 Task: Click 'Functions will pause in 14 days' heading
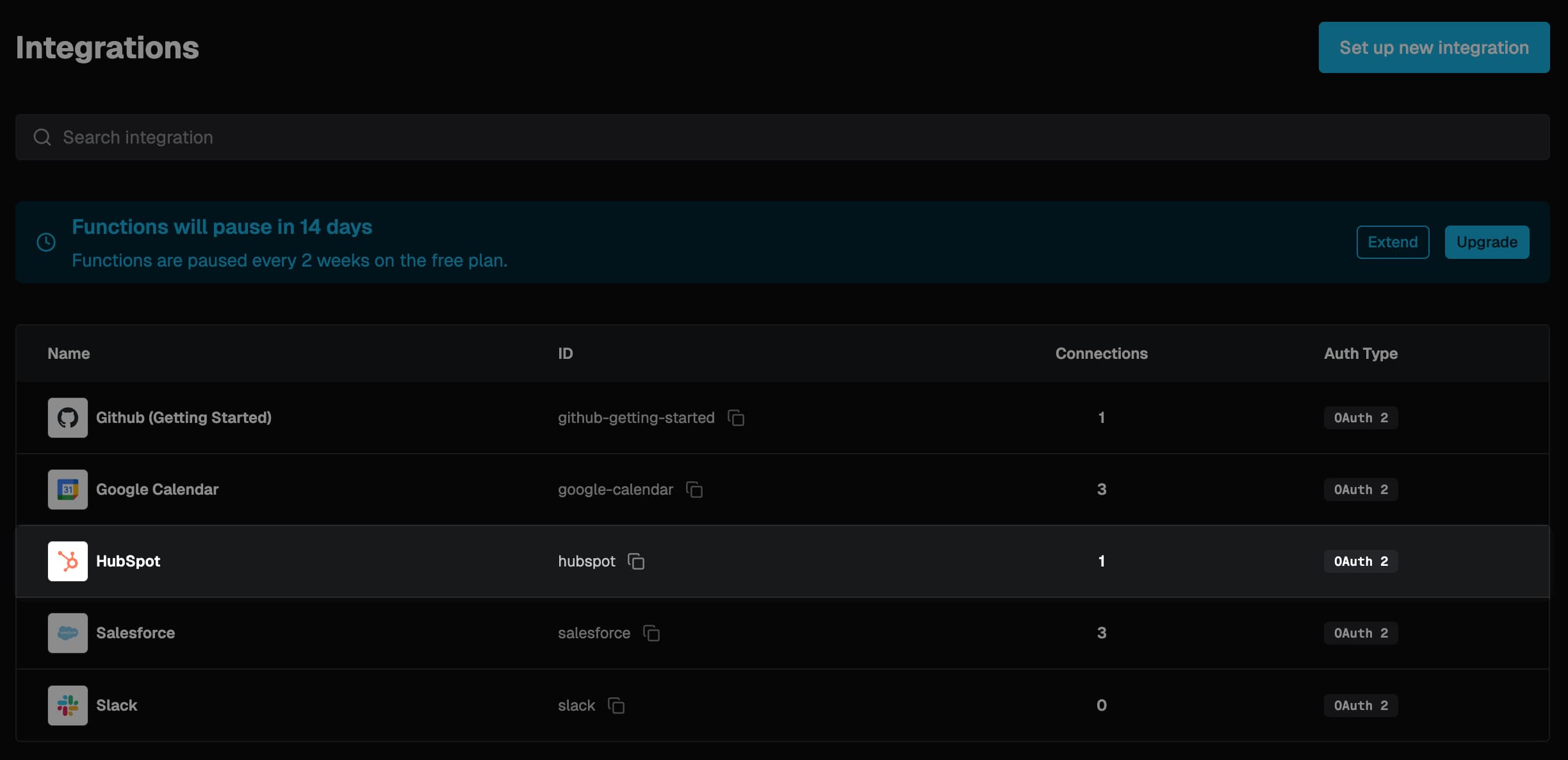point(222,227)
